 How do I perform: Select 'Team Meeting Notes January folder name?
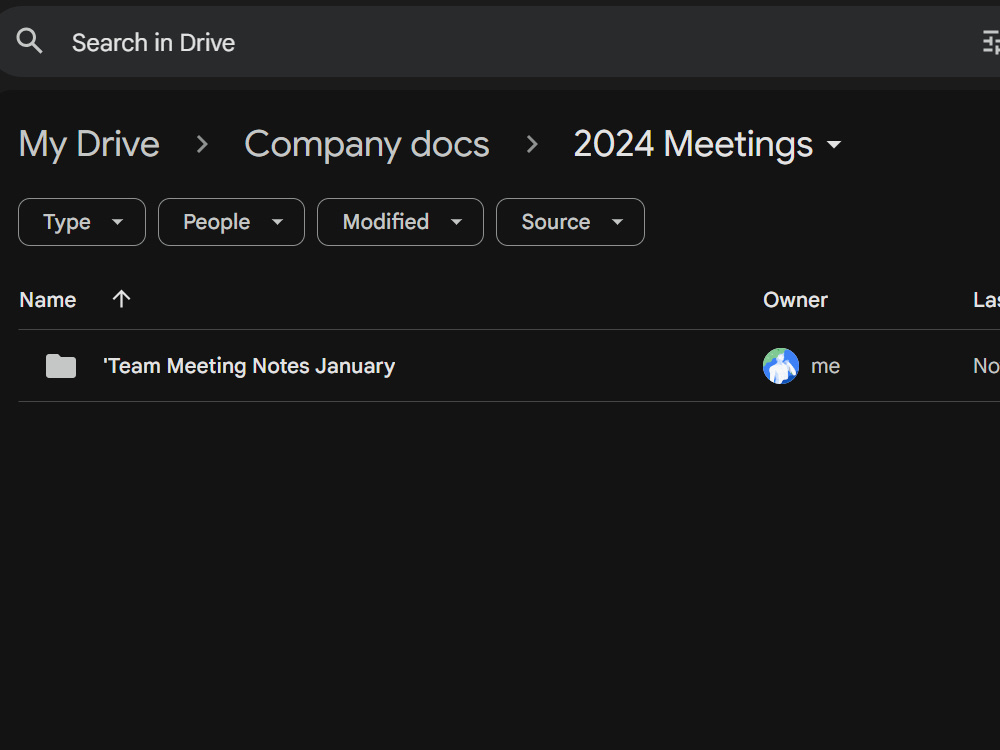(249, 366)
